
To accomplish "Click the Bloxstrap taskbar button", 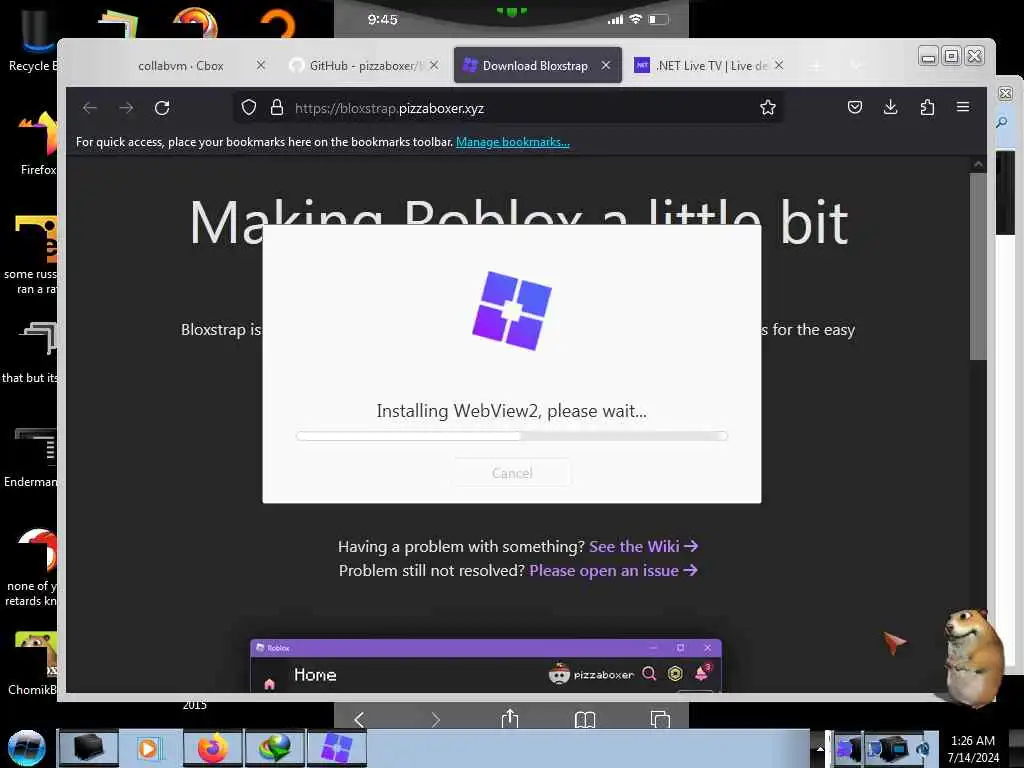I will click(337, 748).
